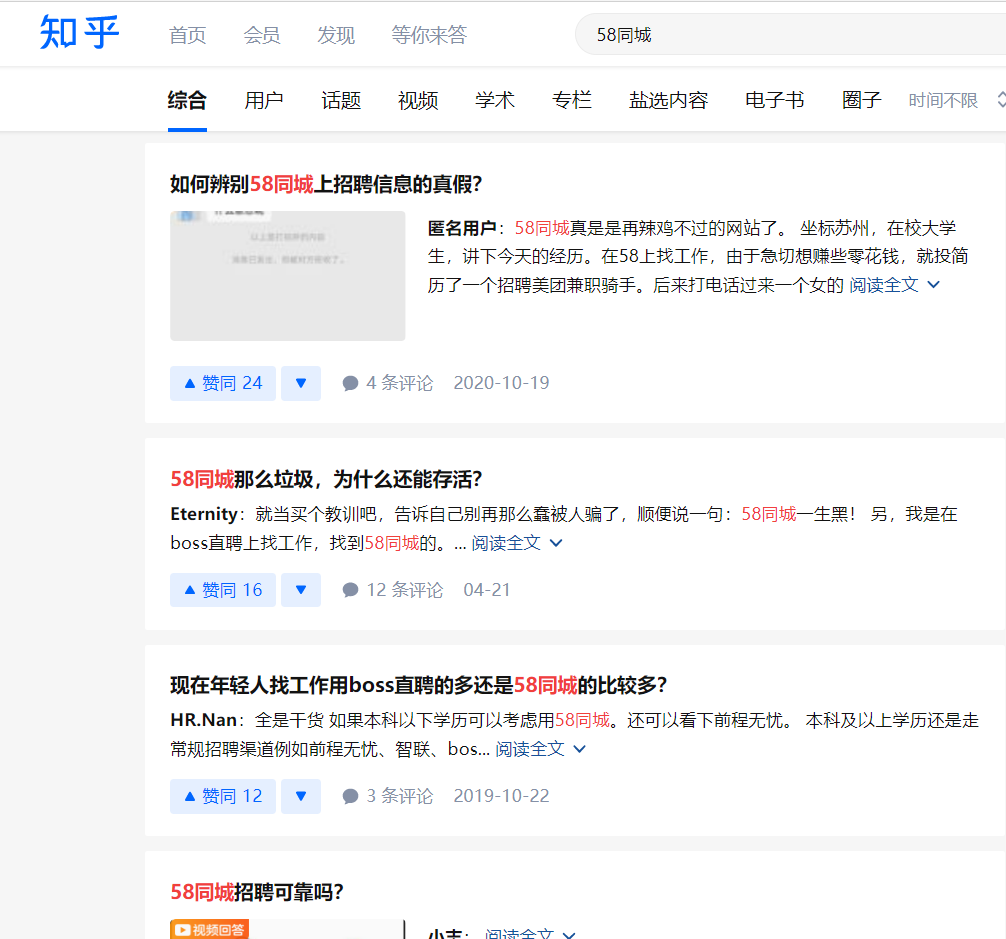The height and width of the screenshot is (939, 1006).
Task: Switch to the 专栏 tab
Action: pos(572,100)
